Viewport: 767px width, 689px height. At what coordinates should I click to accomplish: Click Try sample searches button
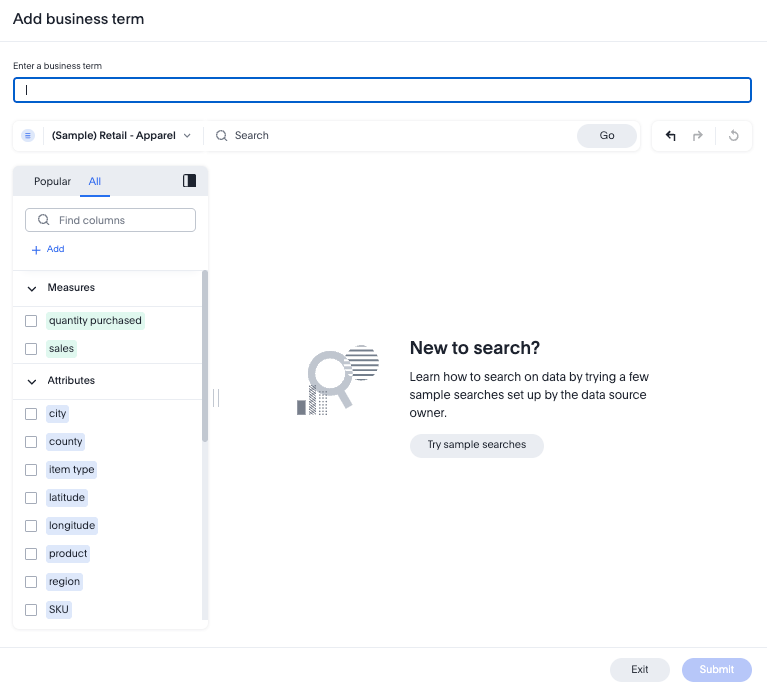tap(476, 445)
